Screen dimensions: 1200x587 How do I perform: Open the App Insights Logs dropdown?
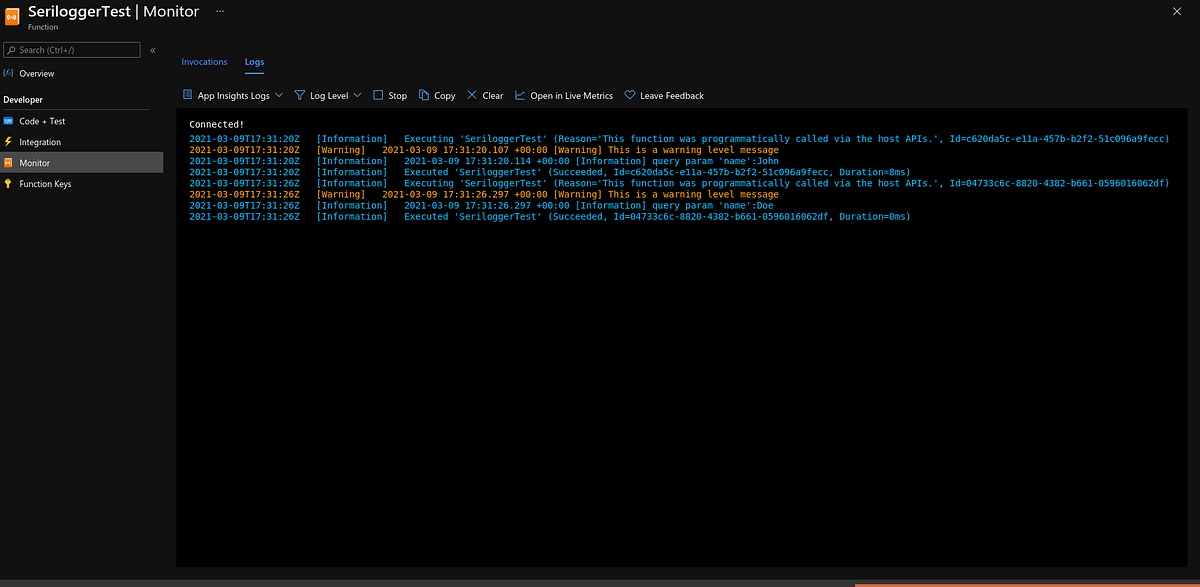pos(232,95)
